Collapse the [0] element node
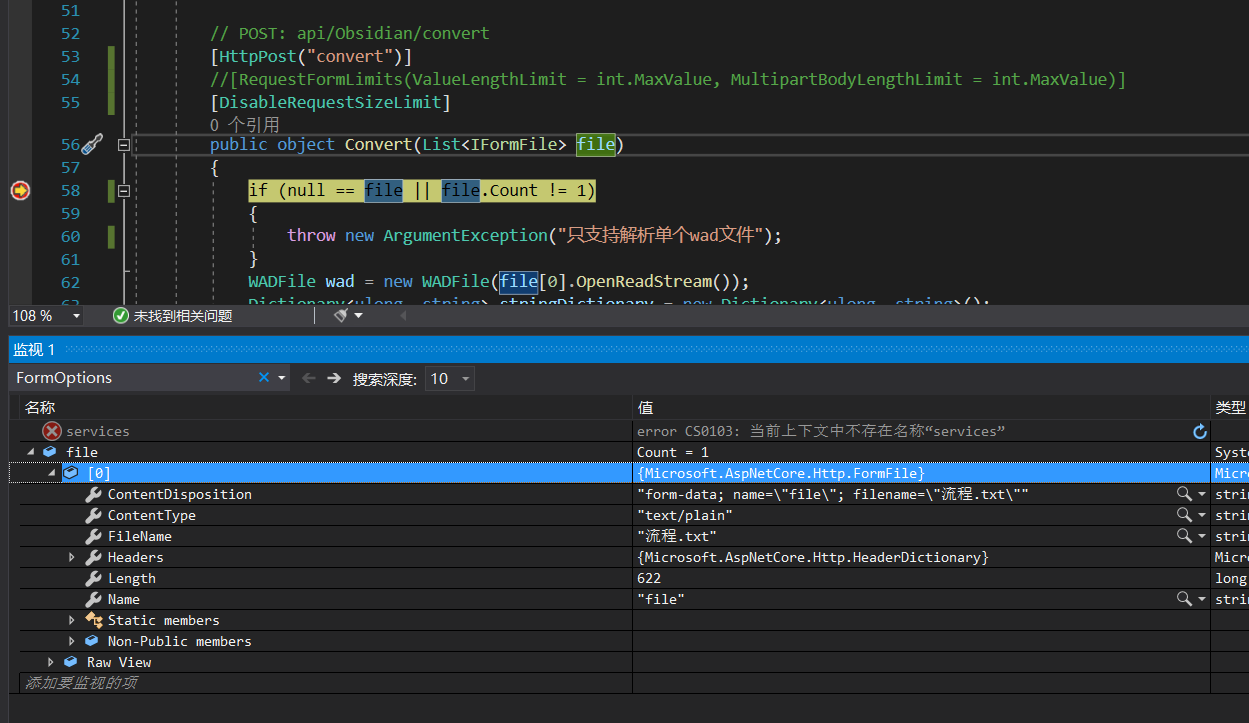1249x723 pixels. 51,473
